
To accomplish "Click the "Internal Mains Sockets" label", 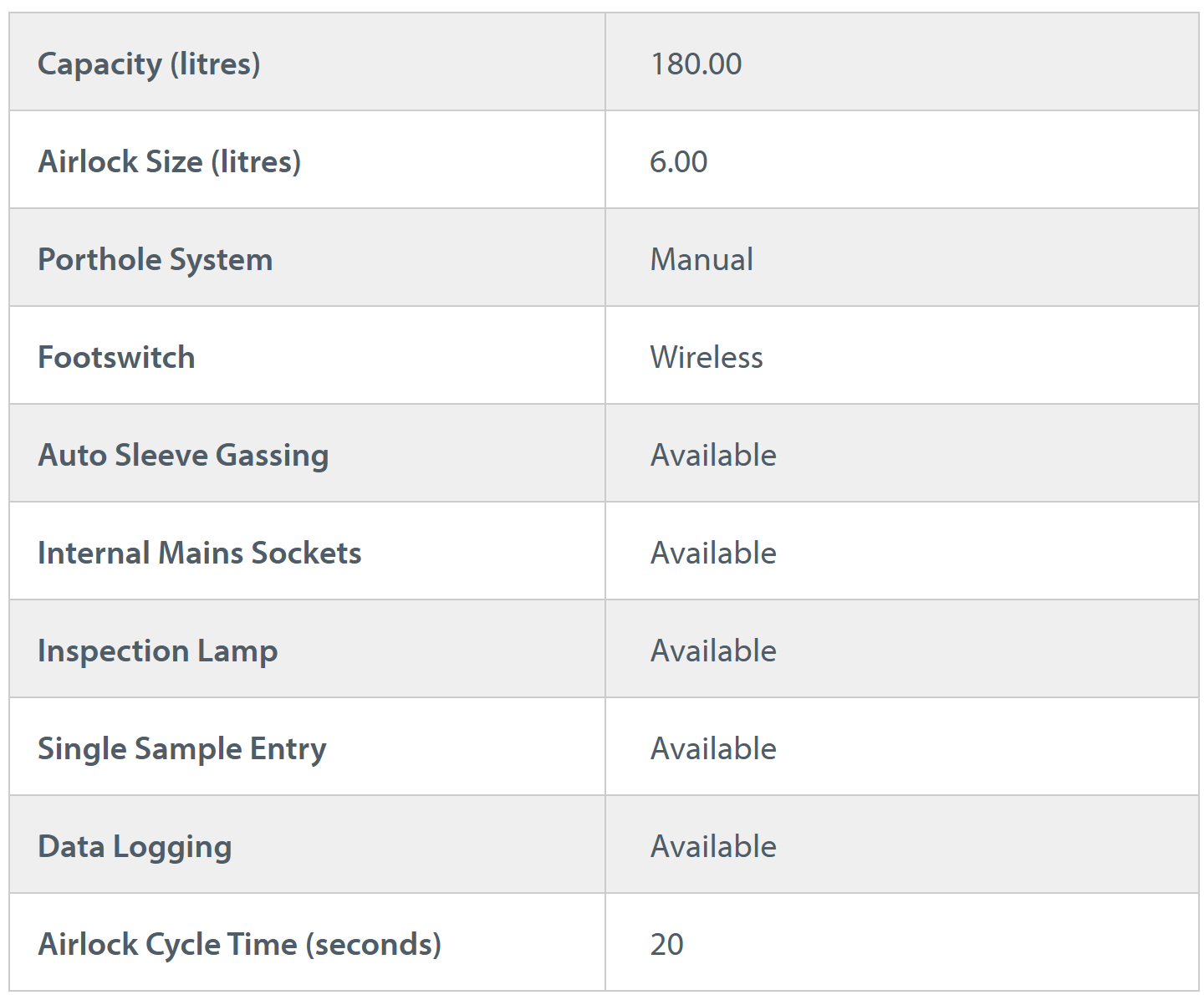I will pyautogui.click(x=200, y=553).
